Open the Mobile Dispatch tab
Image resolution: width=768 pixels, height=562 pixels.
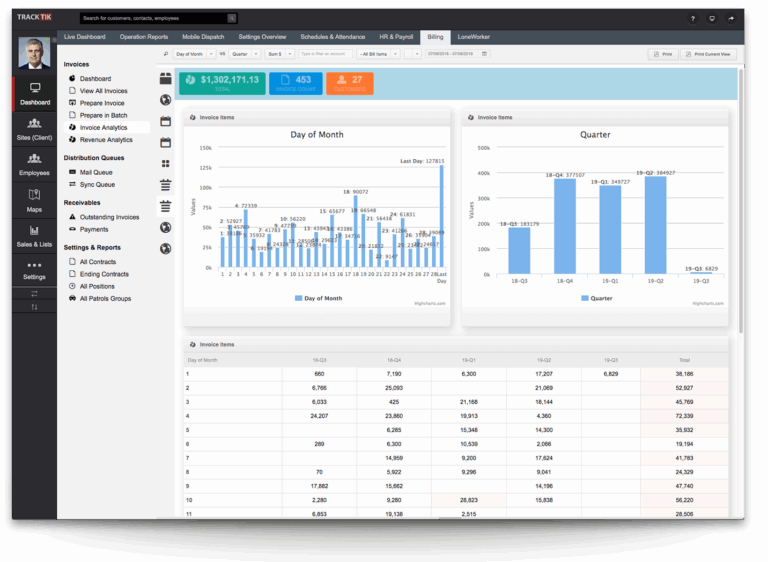203,36
